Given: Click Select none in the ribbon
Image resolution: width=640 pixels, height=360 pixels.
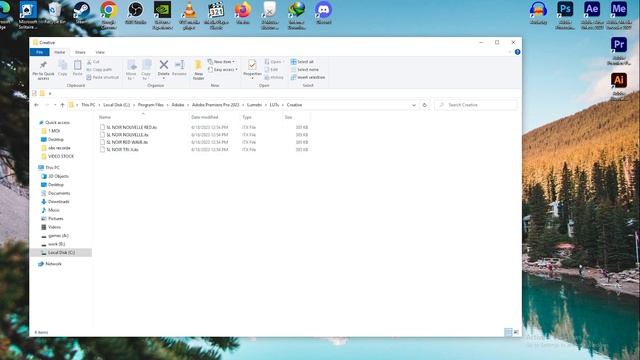Looking at the screenshot, I should click(304, 69).
